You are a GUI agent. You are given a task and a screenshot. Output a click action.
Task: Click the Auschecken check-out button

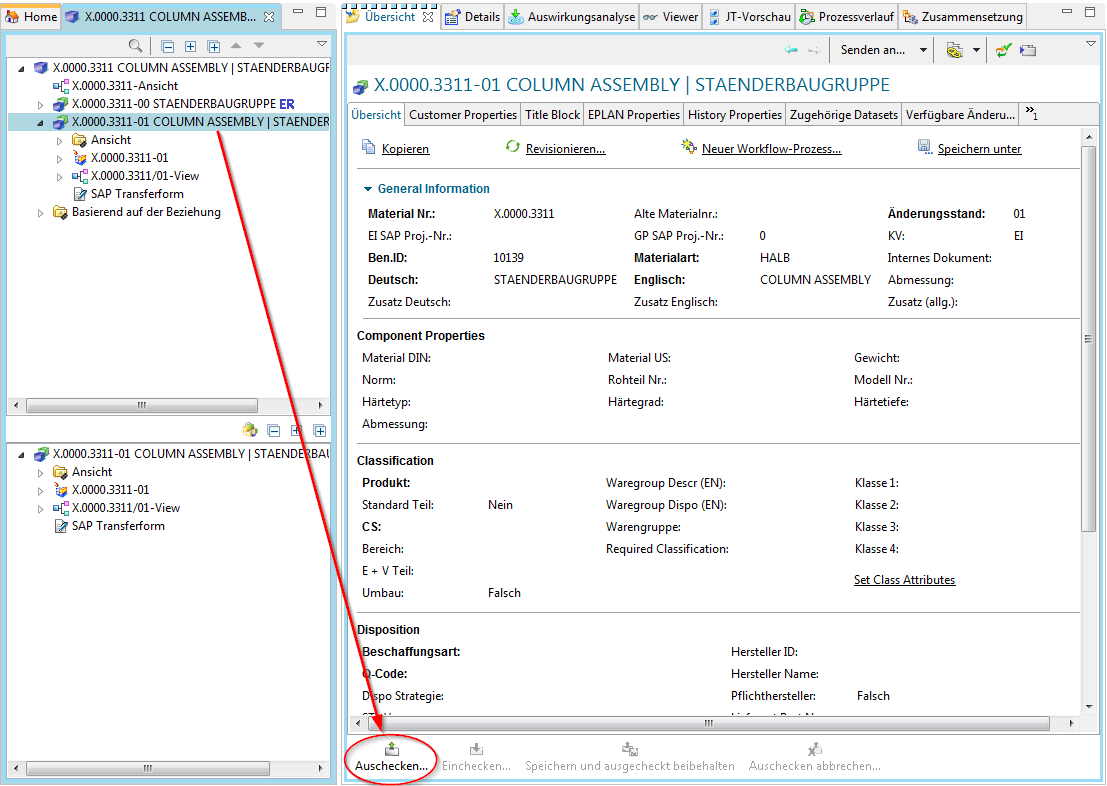pyautogui.click(x=391, y=757)
